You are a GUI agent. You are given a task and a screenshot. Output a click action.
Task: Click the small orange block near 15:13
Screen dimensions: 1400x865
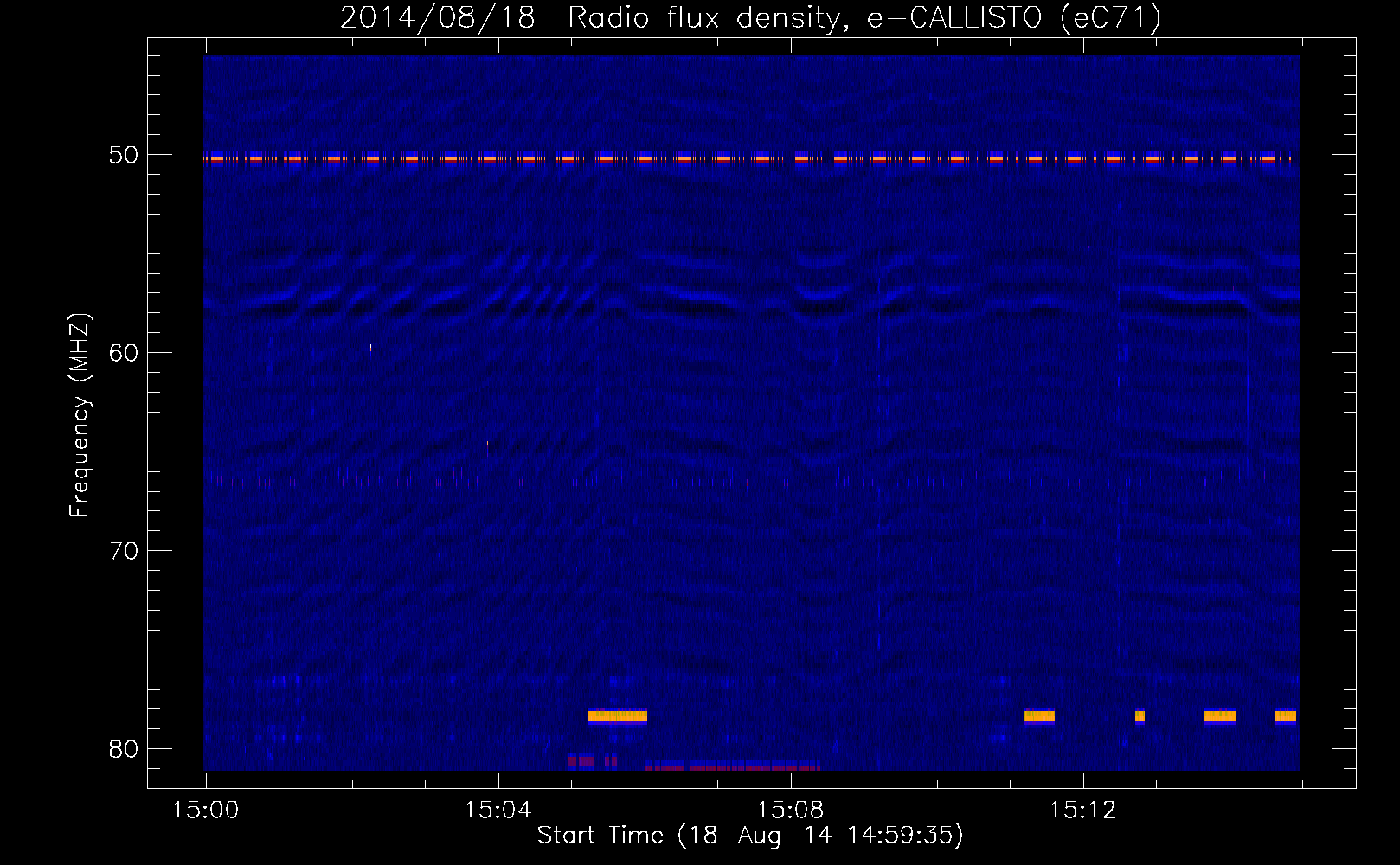1140,715
